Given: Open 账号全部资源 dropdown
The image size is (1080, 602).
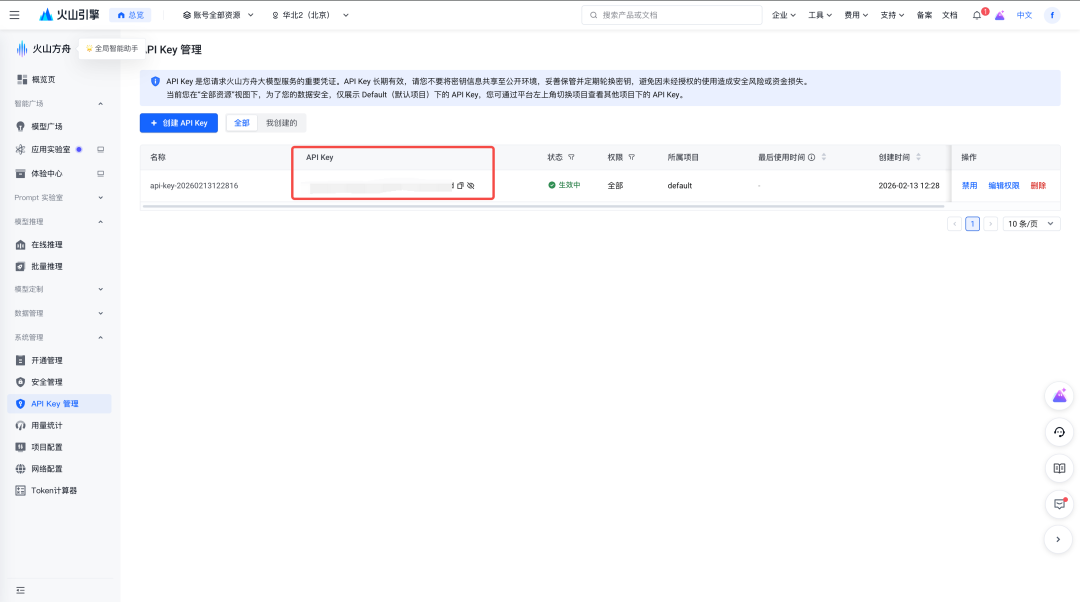Looking at the screenshot, I should pos(218,15).
